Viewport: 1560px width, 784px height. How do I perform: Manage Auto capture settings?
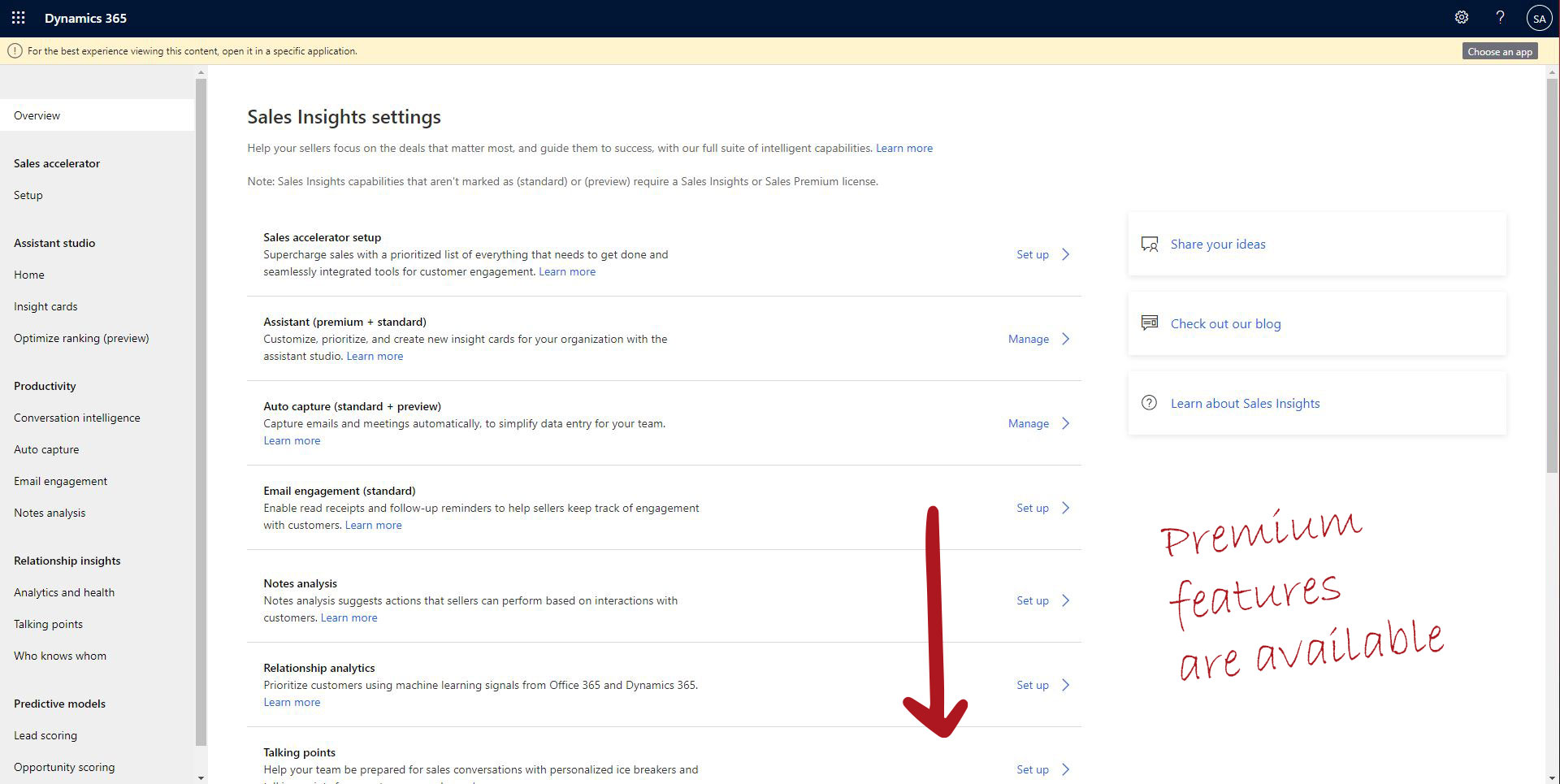(x=1028, y=422)
